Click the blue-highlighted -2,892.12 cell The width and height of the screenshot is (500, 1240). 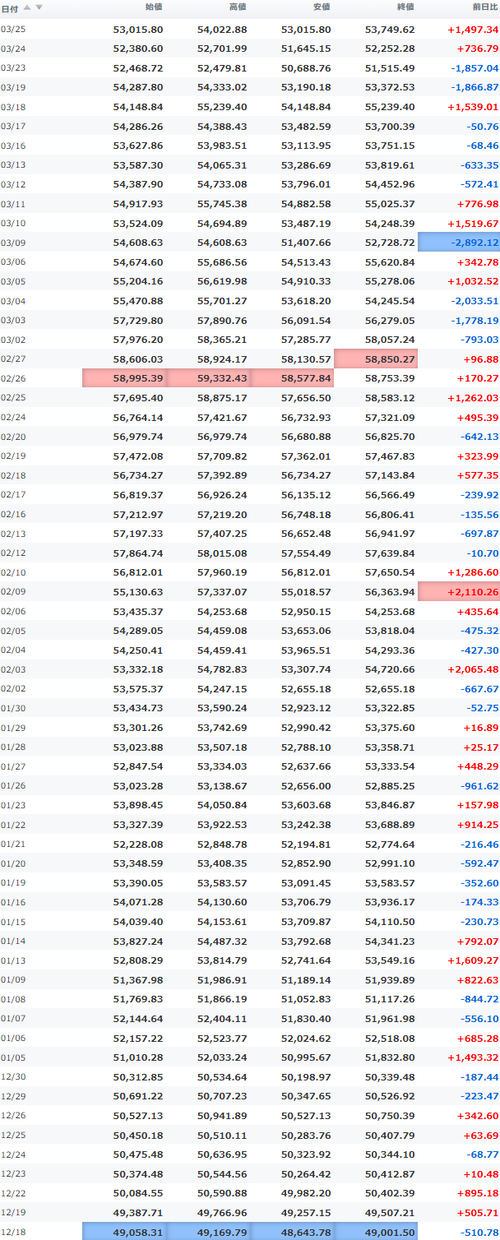click(x=459, y=242)
